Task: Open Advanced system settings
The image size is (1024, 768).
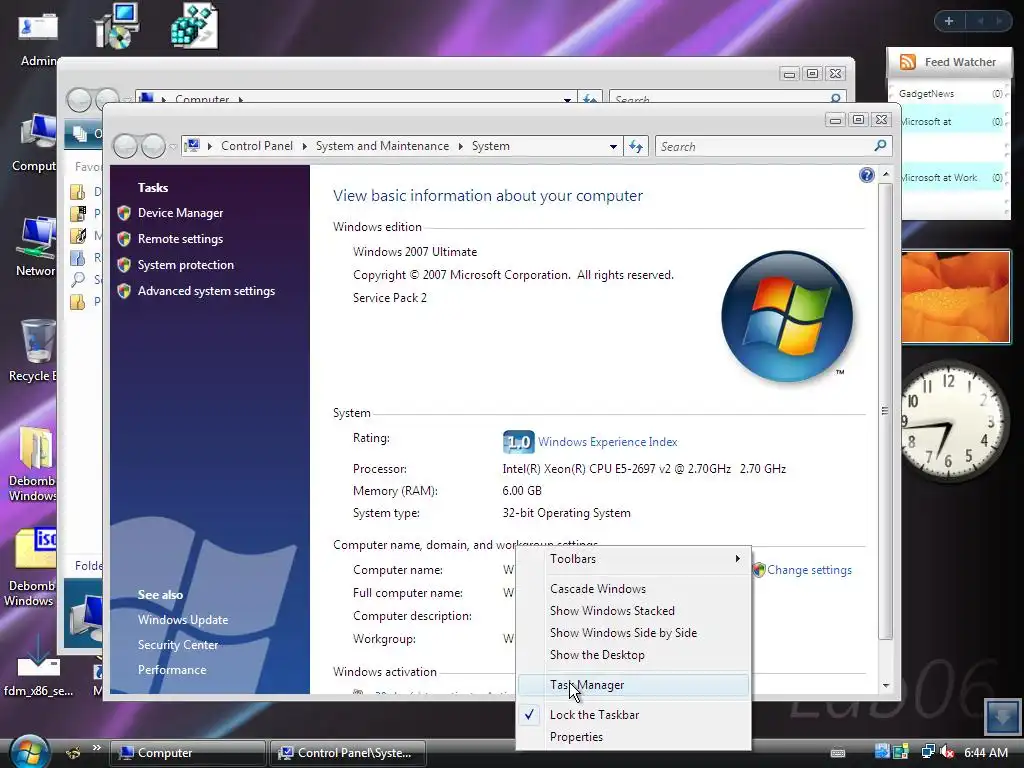Action: pos(206,291)
